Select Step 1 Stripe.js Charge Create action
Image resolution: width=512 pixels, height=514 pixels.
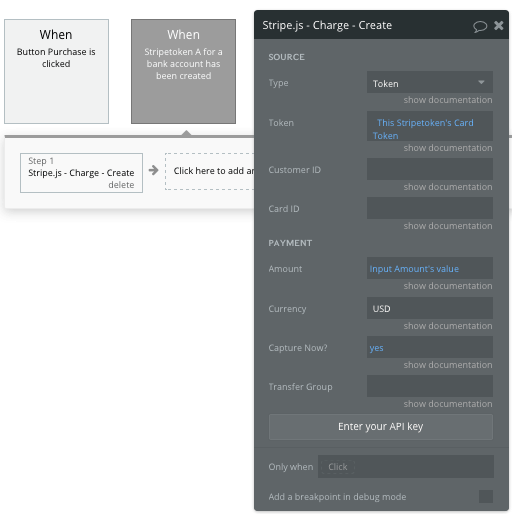[x=81, y=173]
